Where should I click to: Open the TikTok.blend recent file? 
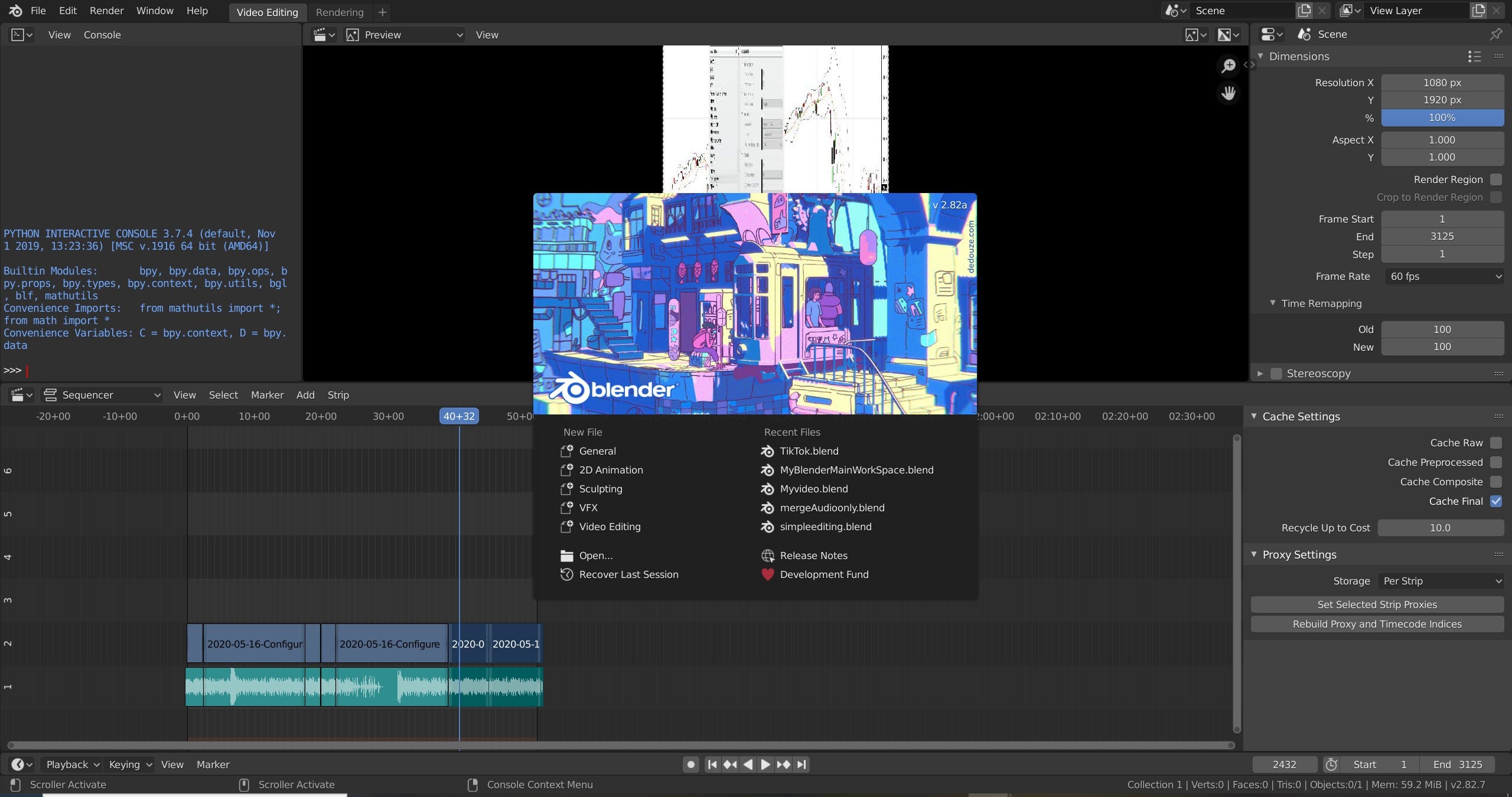tap(809, 451)
